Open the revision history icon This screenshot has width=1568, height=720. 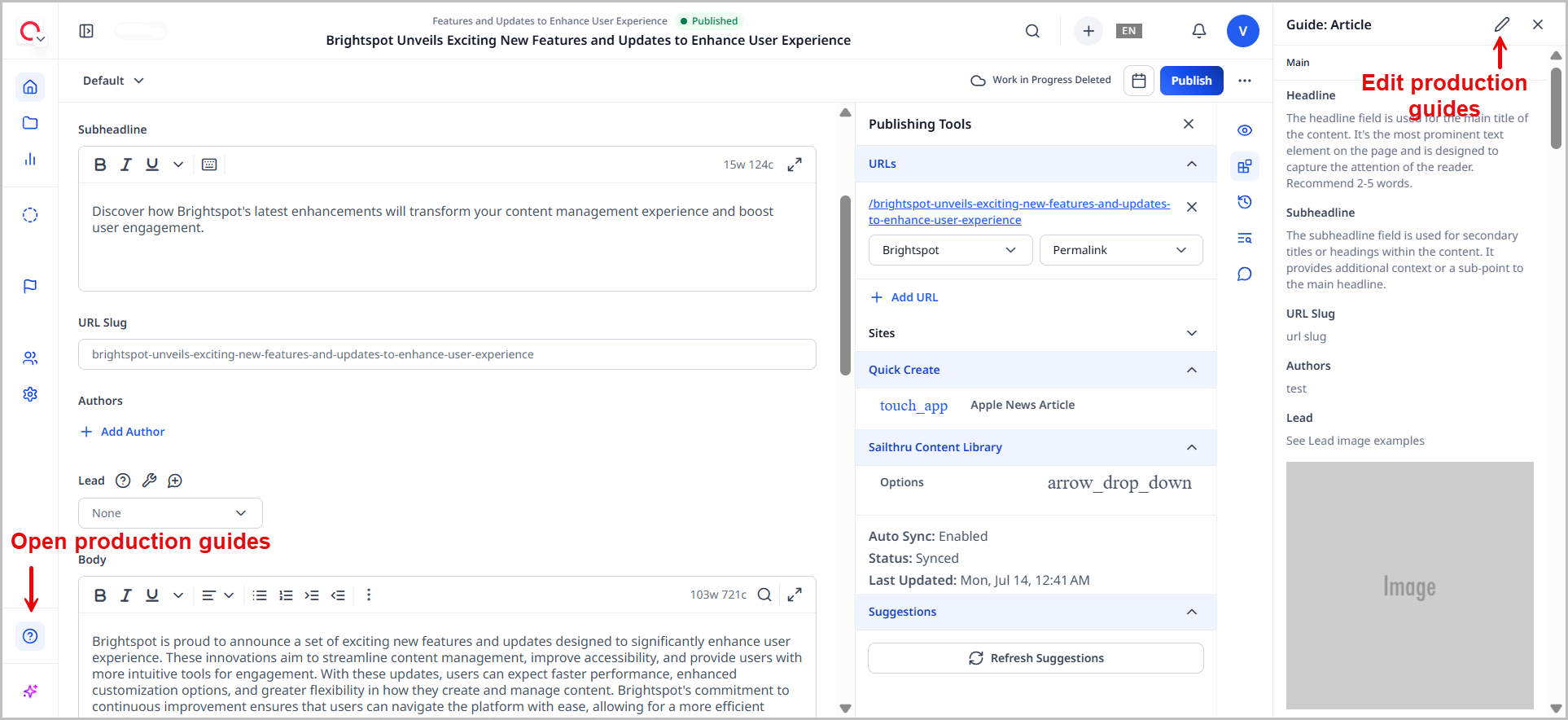point(1244,202)
